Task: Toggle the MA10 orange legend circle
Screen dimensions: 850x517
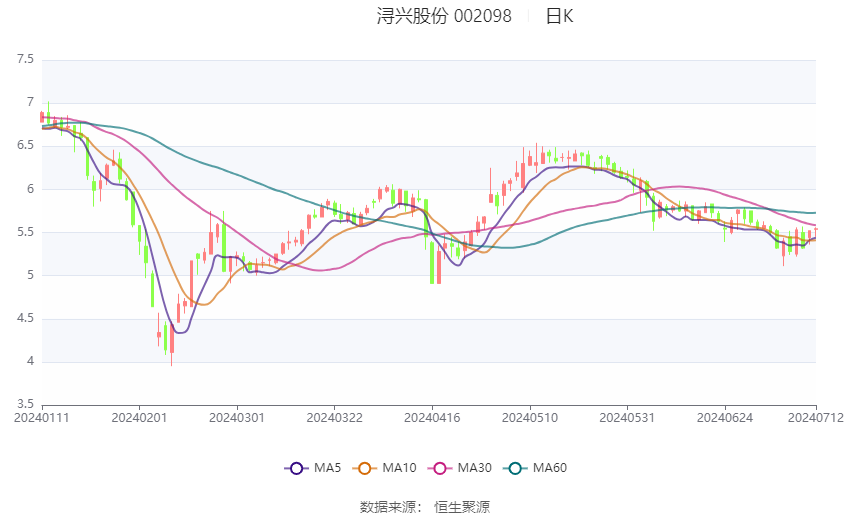Action: click(365, 468)
